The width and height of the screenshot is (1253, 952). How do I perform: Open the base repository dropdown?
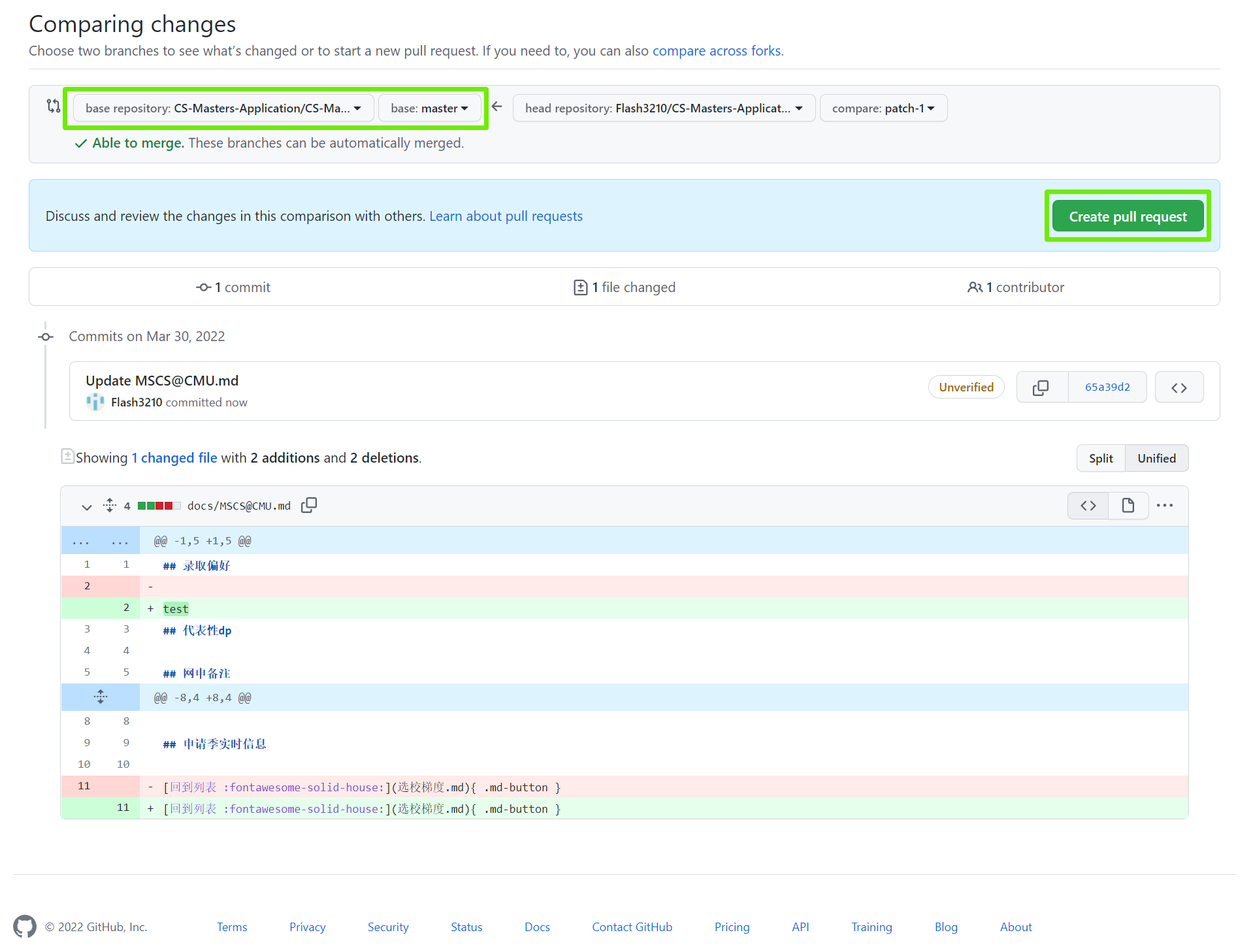pyautogui.click(x=223, y=108)
